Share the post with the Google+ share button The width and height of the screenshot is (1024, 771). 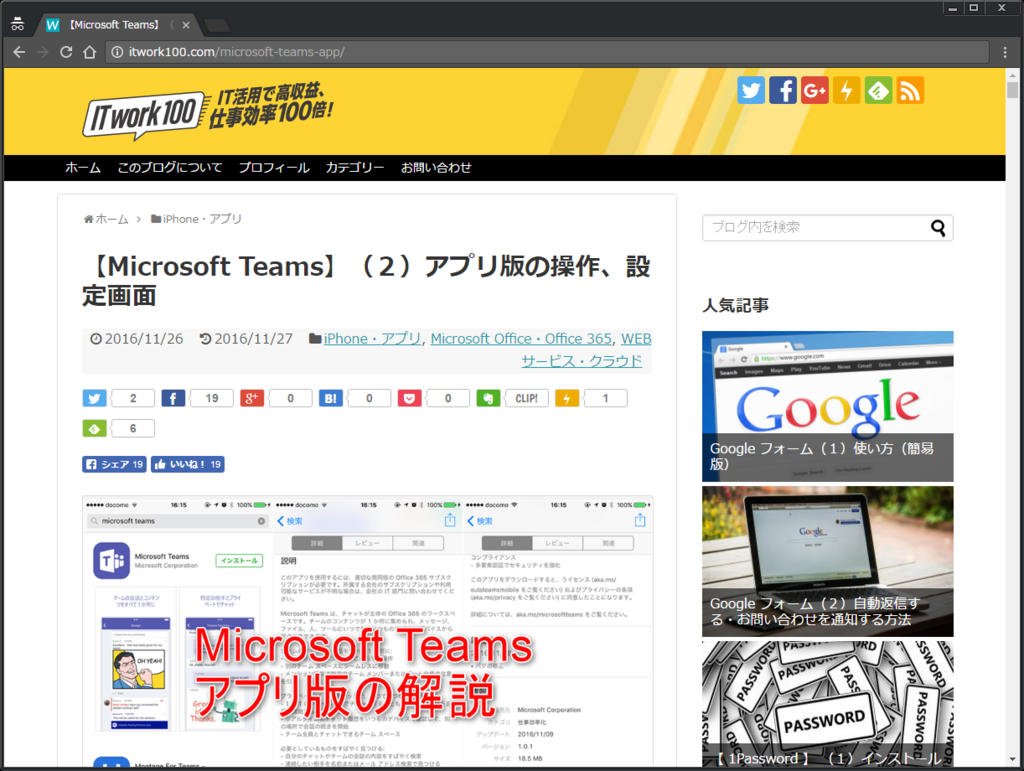[252, 398]
